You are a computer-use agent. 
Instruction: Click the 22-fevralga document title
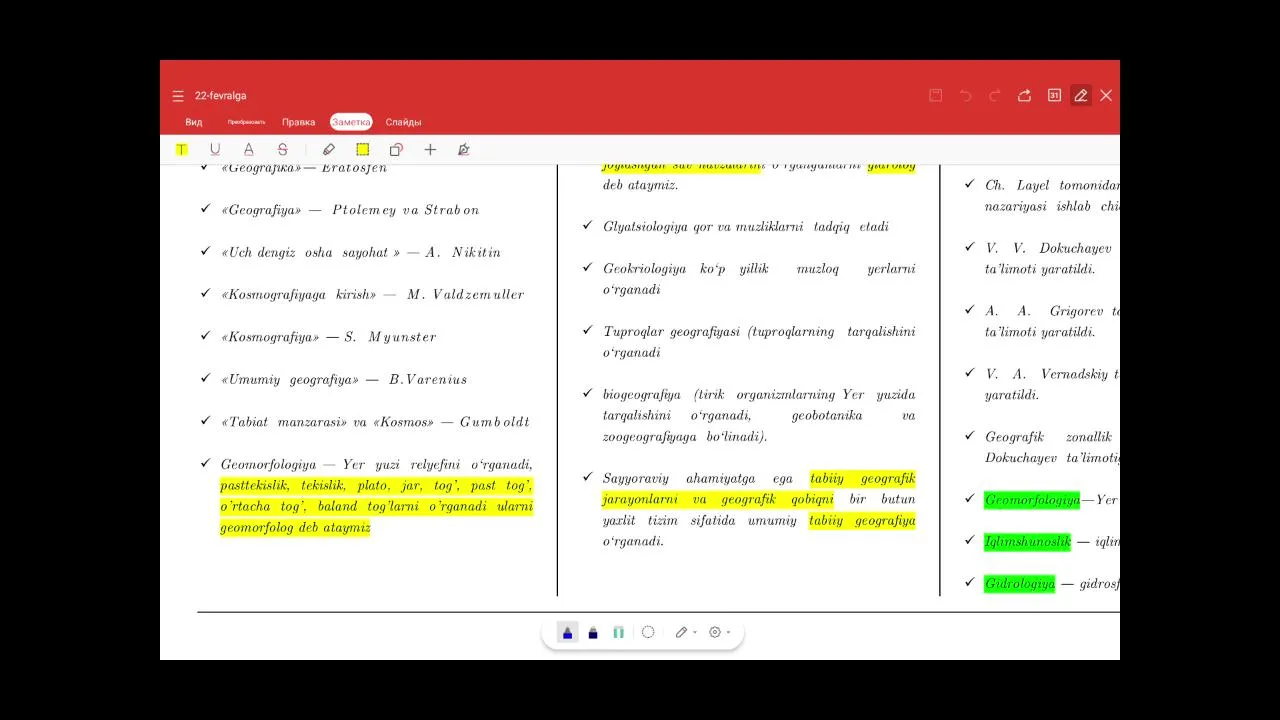(x=221, y=96)
